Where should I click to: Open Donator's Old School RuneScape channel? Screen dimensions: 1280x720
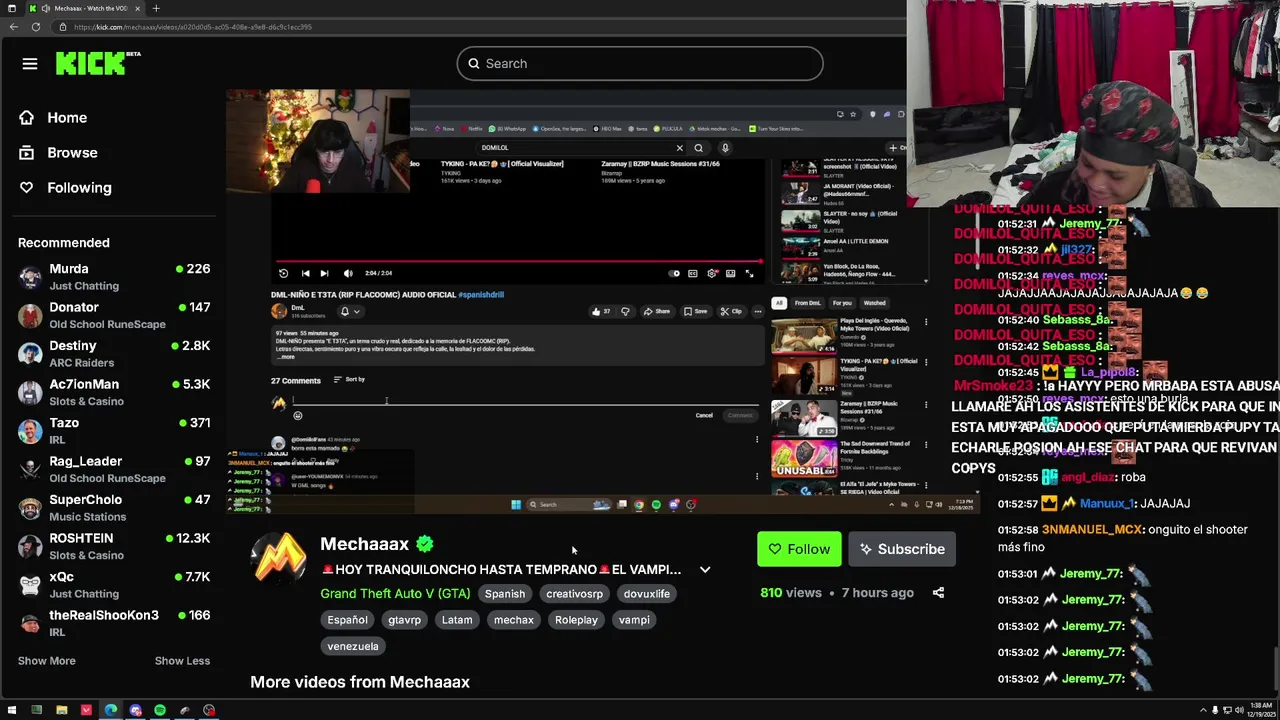(113, 315)
